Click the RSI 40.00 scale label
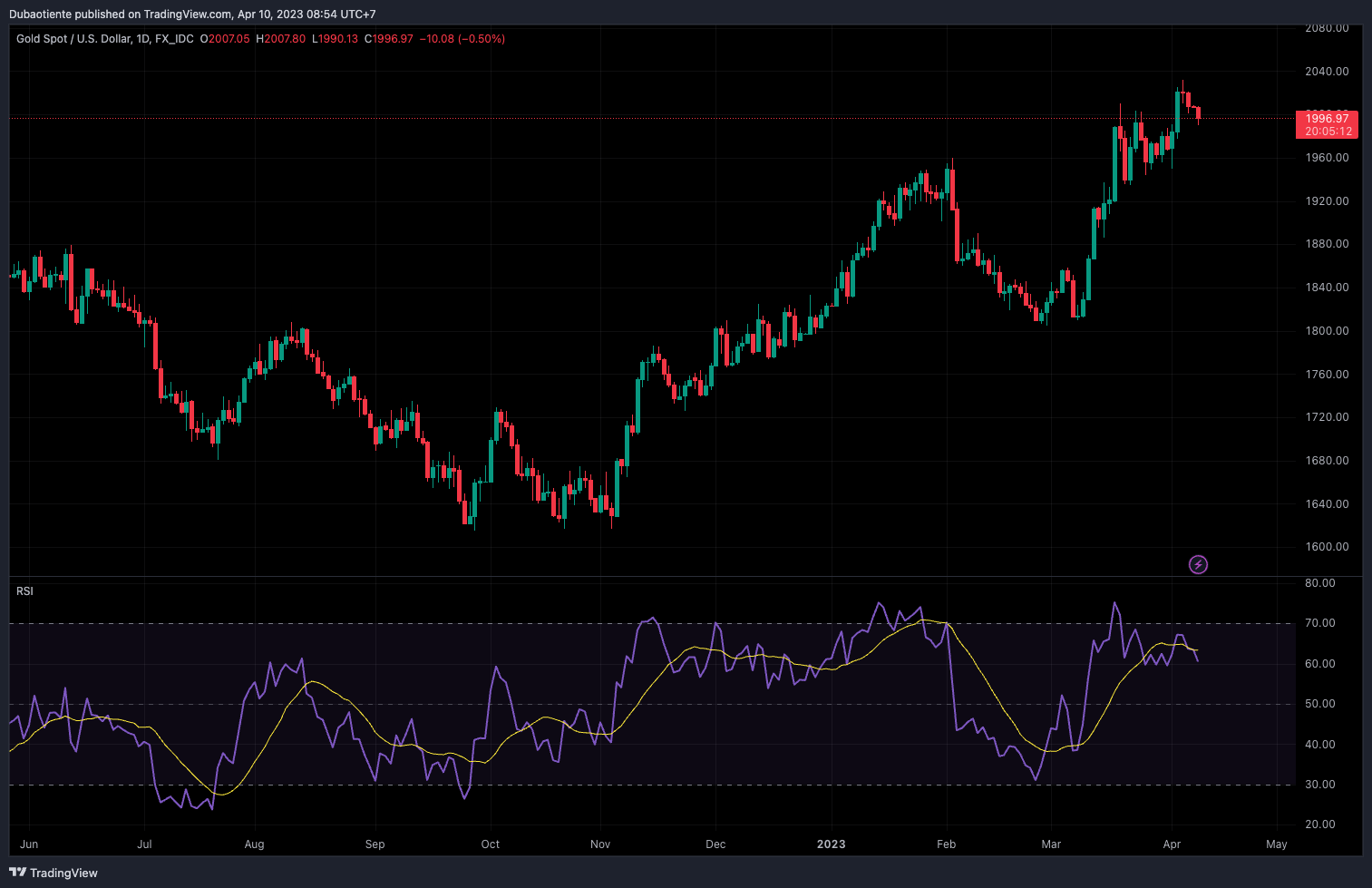 point(1320,745)
